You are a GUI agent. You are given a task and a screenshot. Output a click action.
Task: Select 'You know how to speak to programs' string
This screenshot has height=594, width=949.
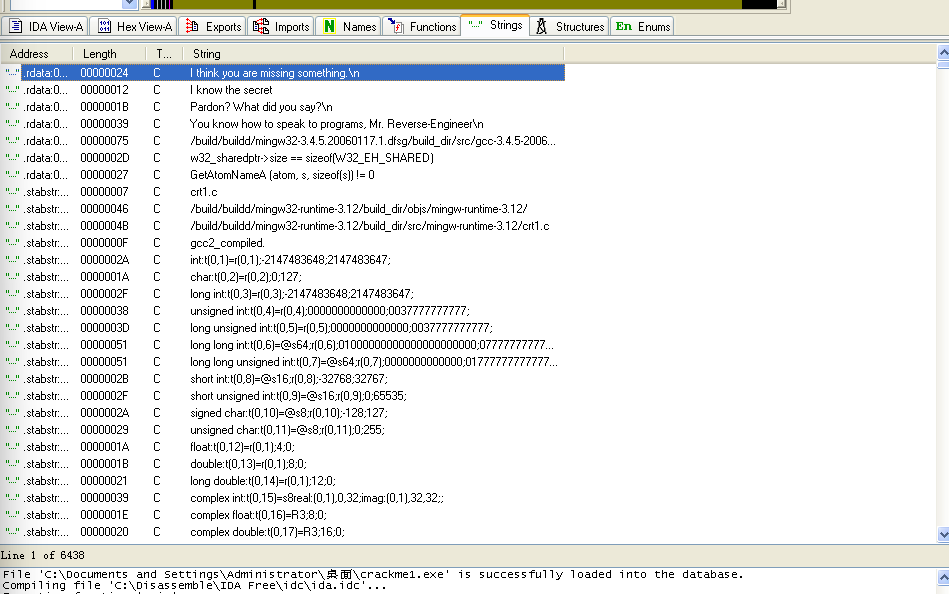[337, 124]
